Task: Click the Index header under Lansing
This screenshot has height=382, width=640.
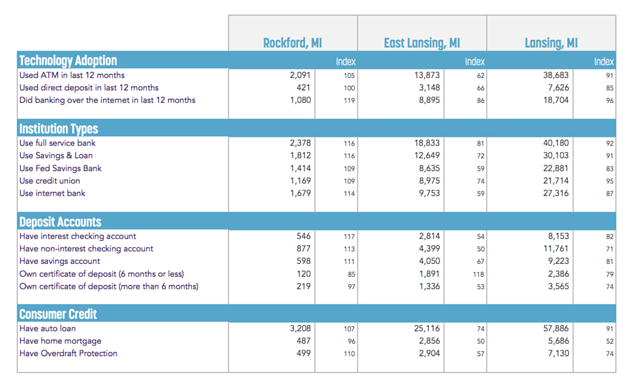Action: point(604,62)
